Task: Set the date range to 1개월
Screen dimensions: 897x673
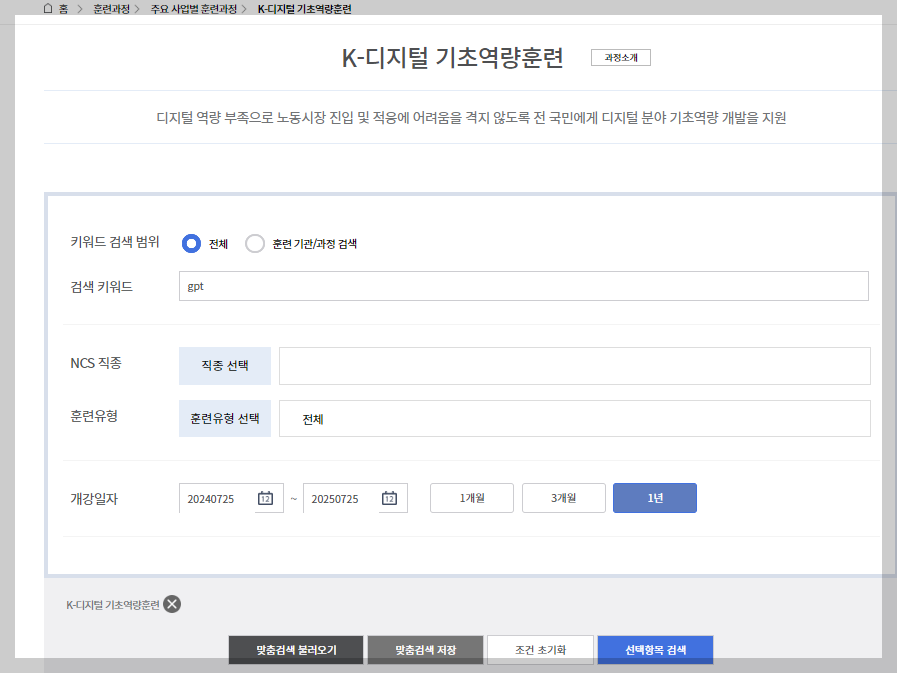Action: click(471, 497)
